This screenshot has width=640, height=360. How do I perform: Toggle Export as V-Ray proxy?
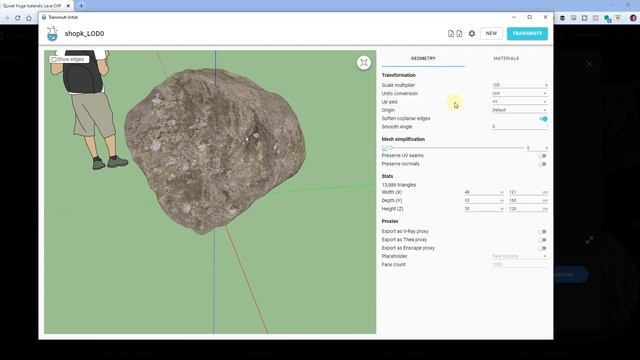pyautogui.click(x=542, y=231)
